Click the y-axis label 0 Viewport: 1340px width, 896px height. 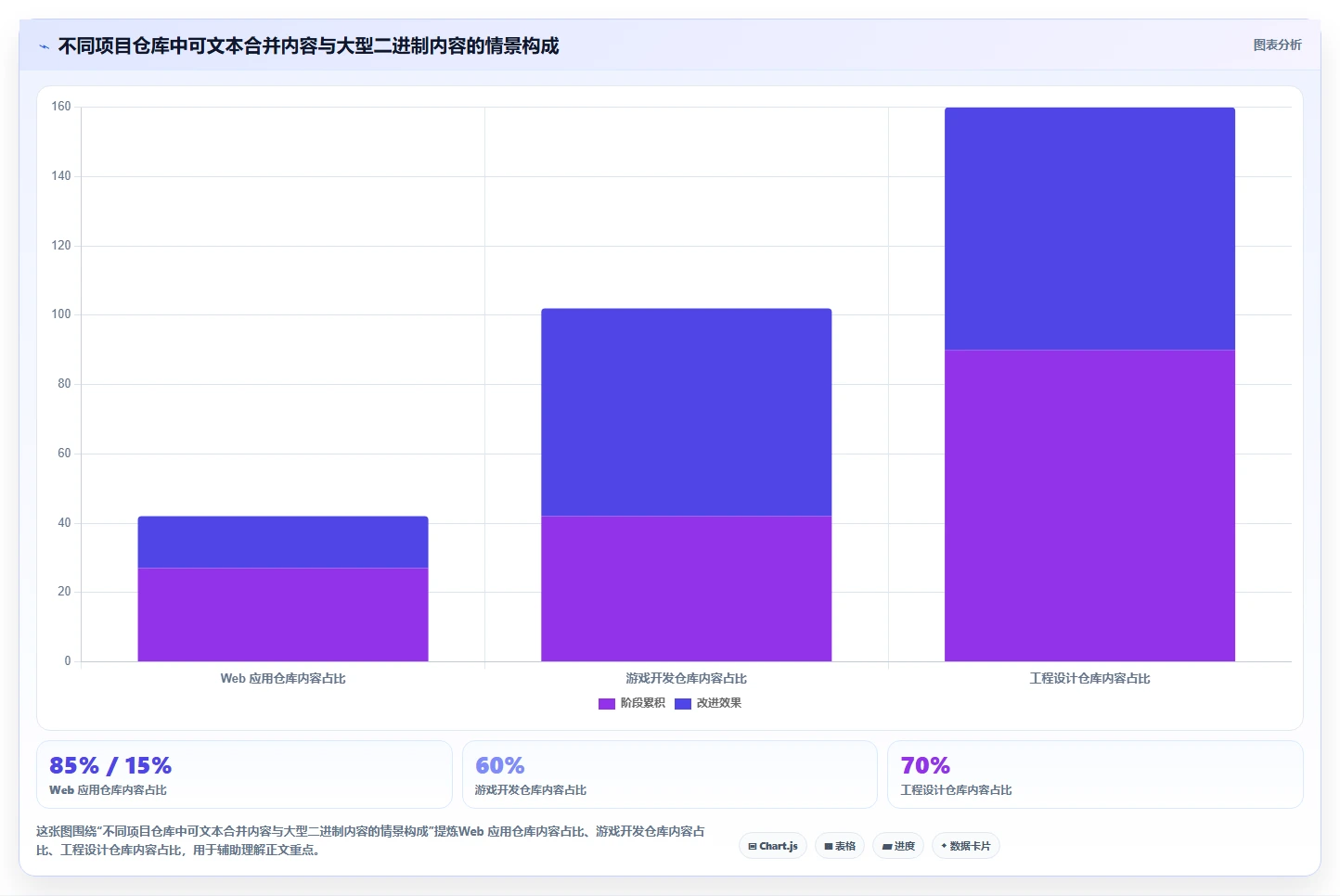(x=68, y=661)
